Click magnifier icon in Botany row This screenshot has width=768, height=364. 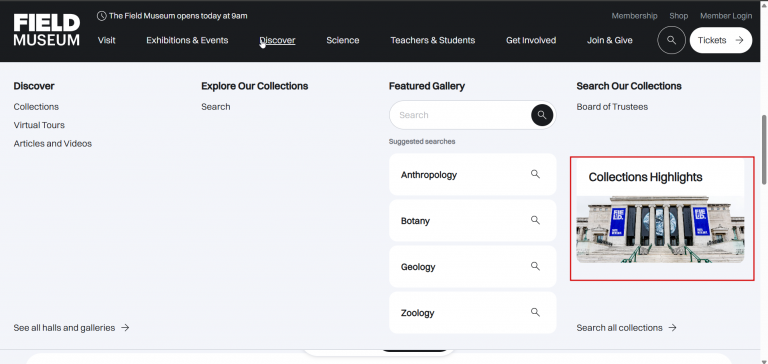[535, 220]
